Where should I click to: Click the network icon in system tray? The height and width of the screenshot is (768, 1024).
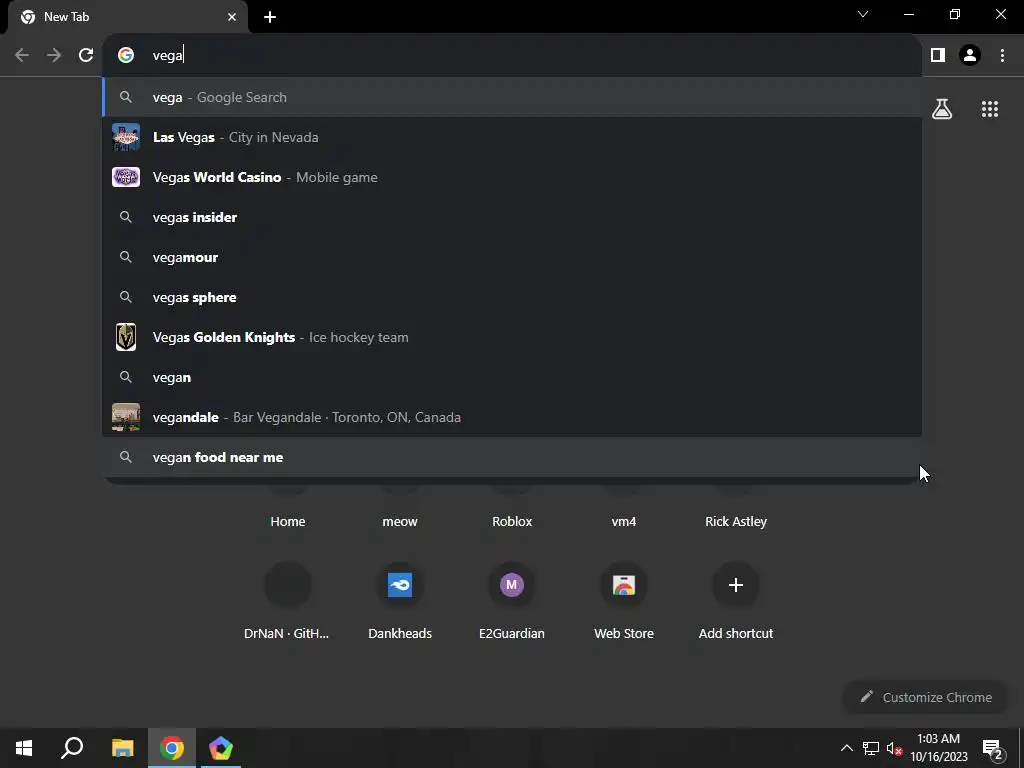871,748
